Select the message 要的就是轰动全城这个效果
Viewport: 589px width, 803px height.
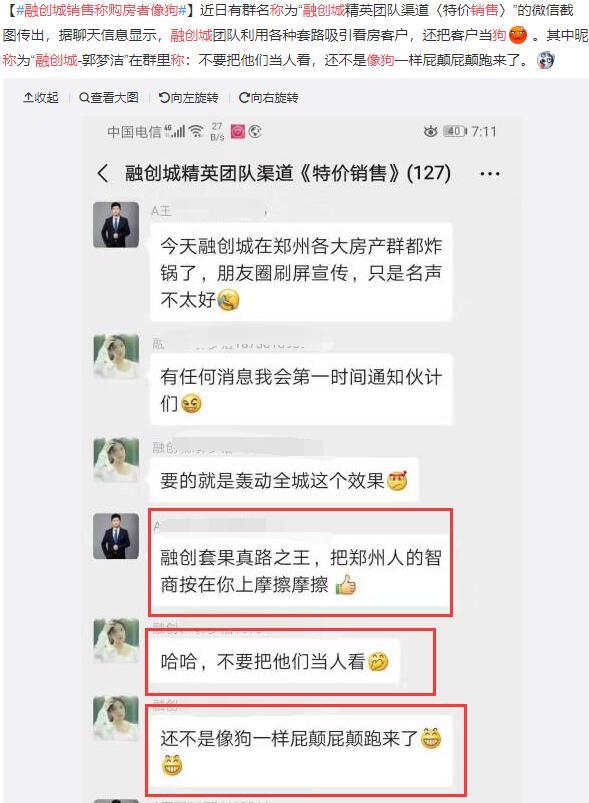pyautogui.click(x=284, y=480)
